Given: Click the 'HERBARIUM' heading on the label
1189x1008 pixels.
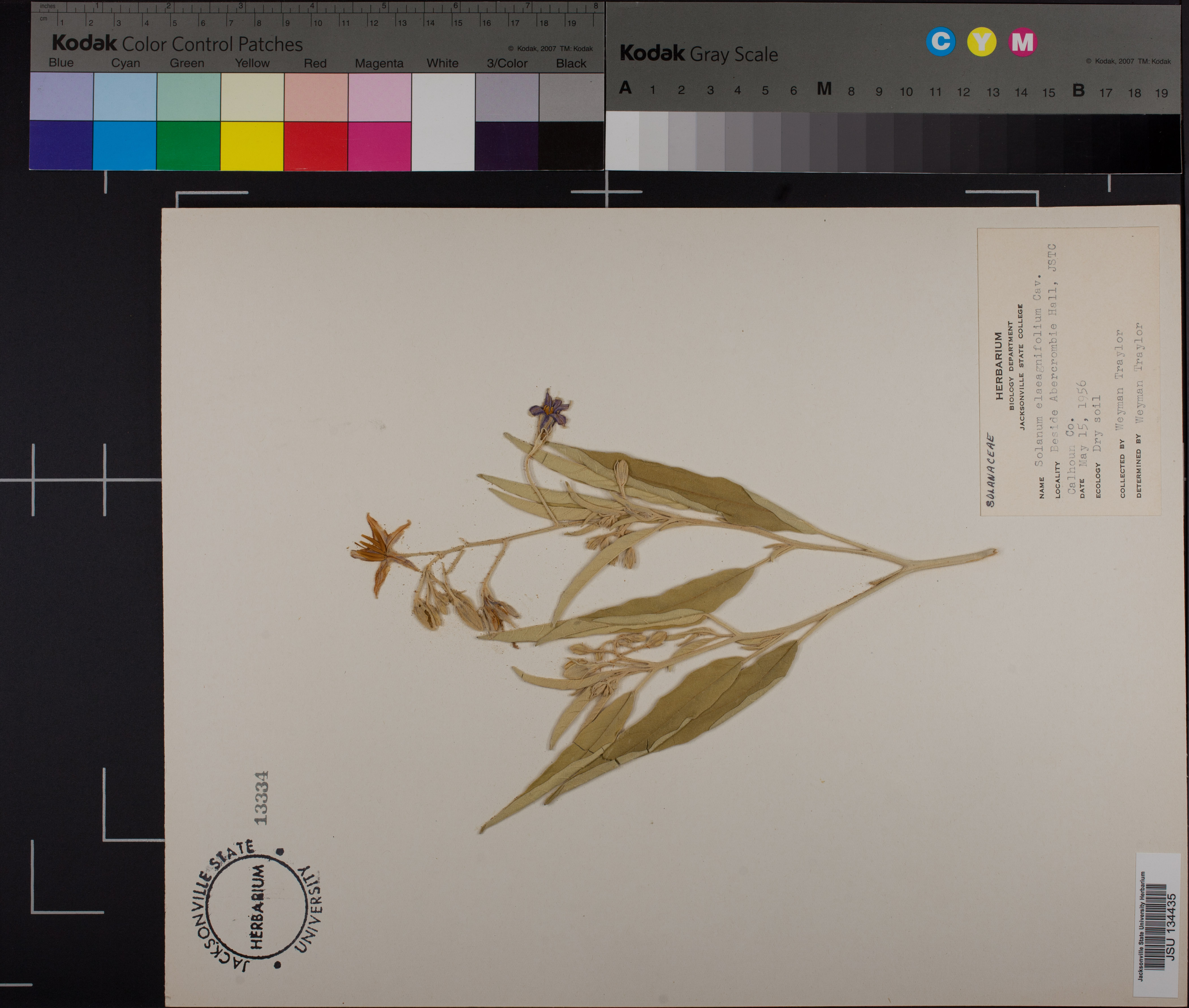Looking at the screenshot, I should tap(999, 366).
